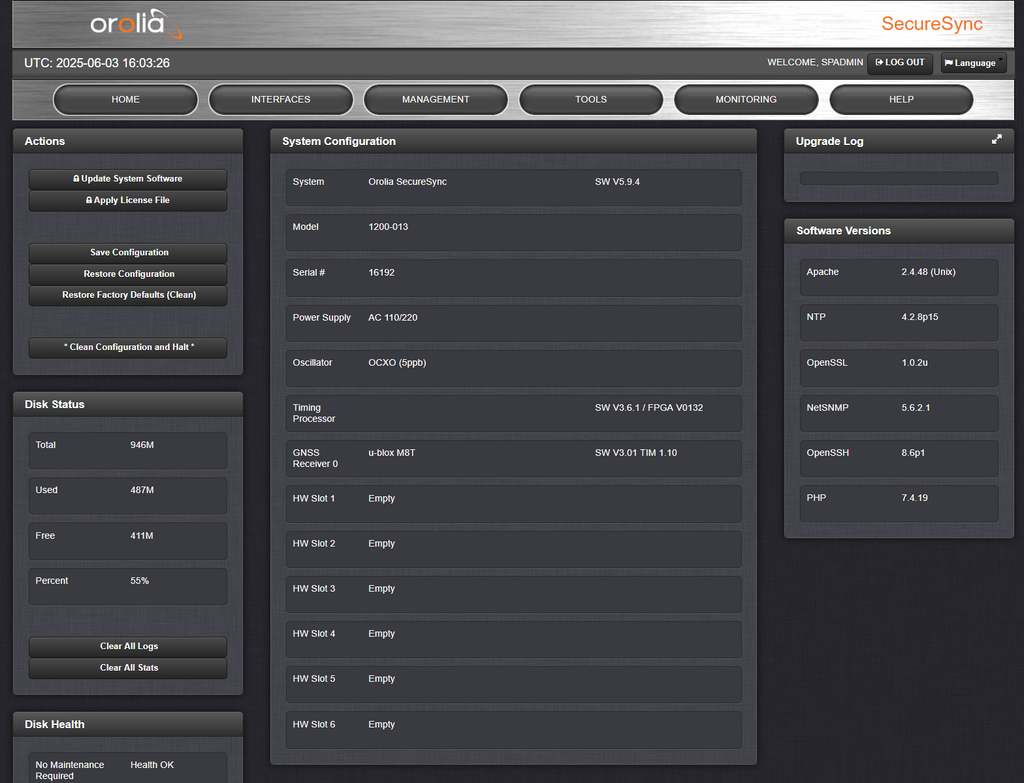
Task: Open the Language dropdown
Action: [x=973, y=63]
